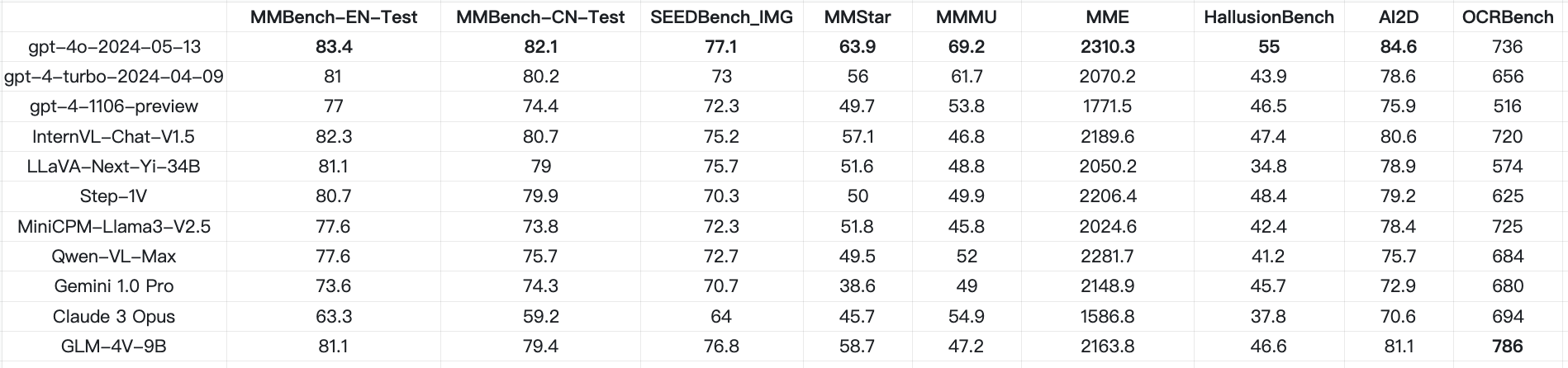This screenshot has height=368, width=1568.
Task: Select the GLM-4V-9B row label
Action: [x=114, y=347]
